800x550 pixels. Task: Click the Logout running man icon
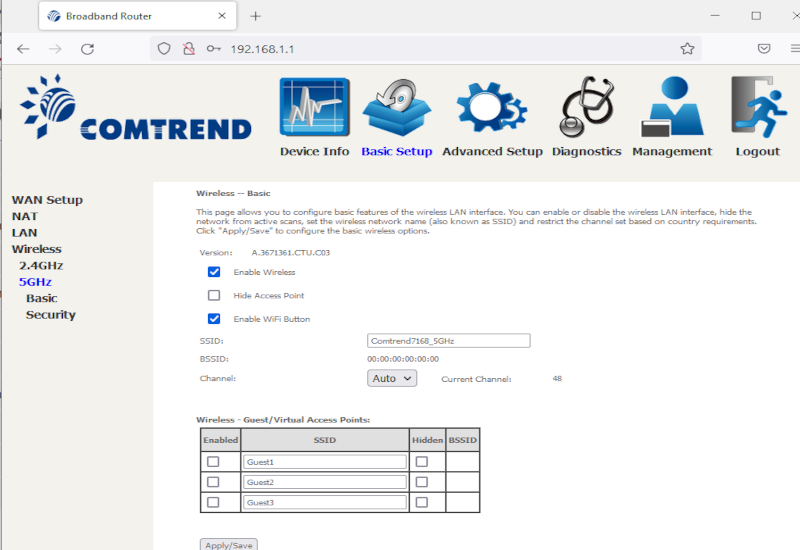758,107
